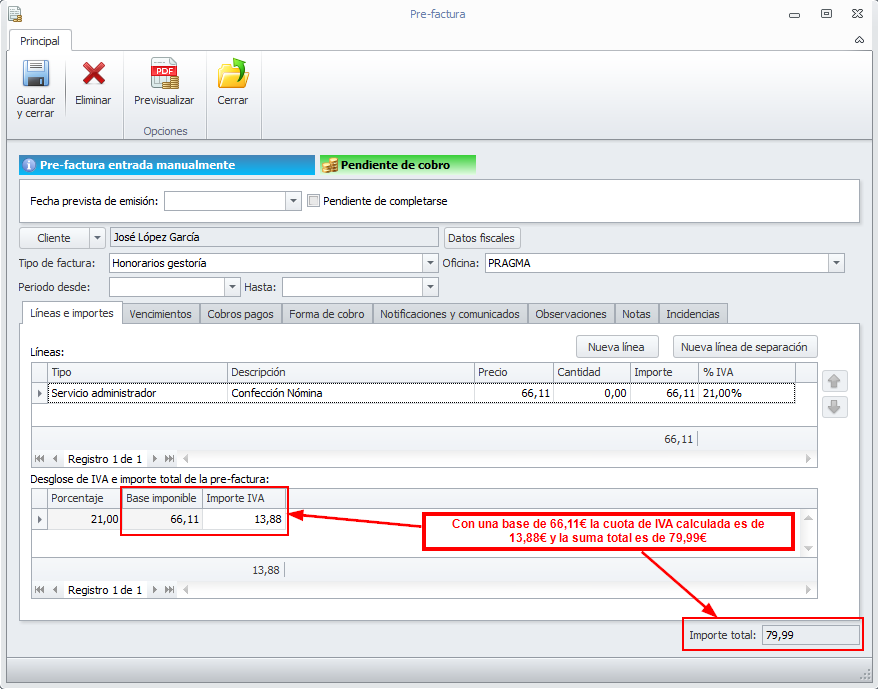Switch to the Observaciones tab
This screenshot has height=689, width=878.
571,314
